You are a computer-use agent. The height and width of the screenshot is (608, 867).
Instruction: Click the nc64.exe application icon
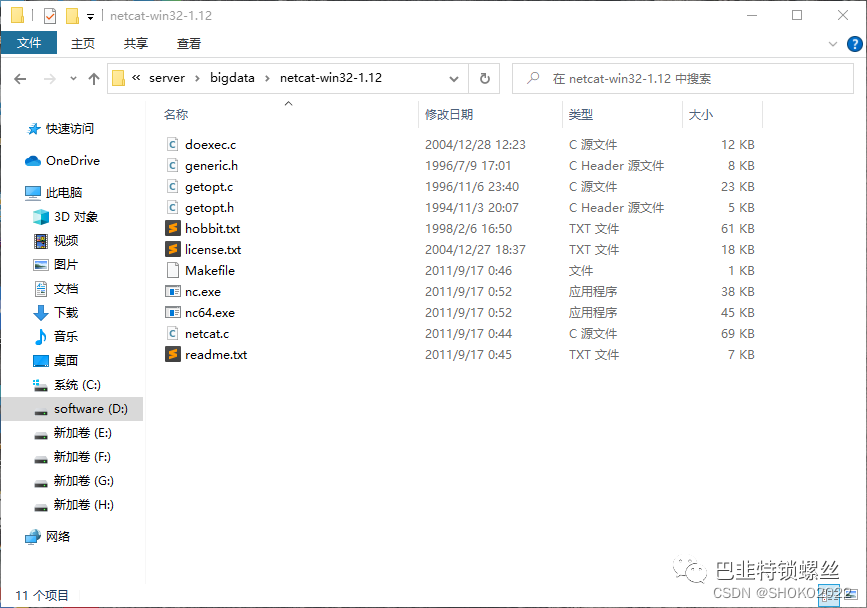pyautogui.click(x=173, y=312)
